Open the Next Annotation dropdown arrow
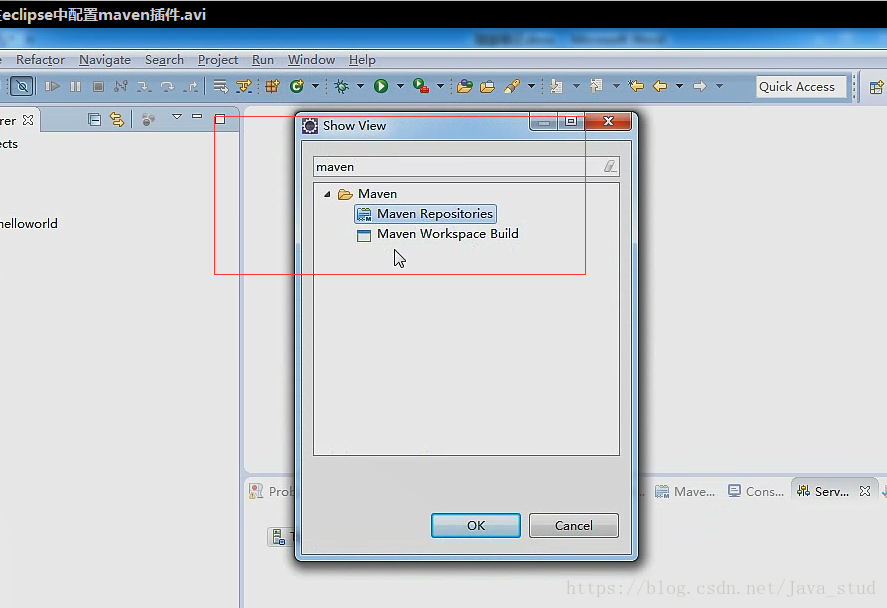The height and width of the screenshot is (608, 887). point(576,87)
